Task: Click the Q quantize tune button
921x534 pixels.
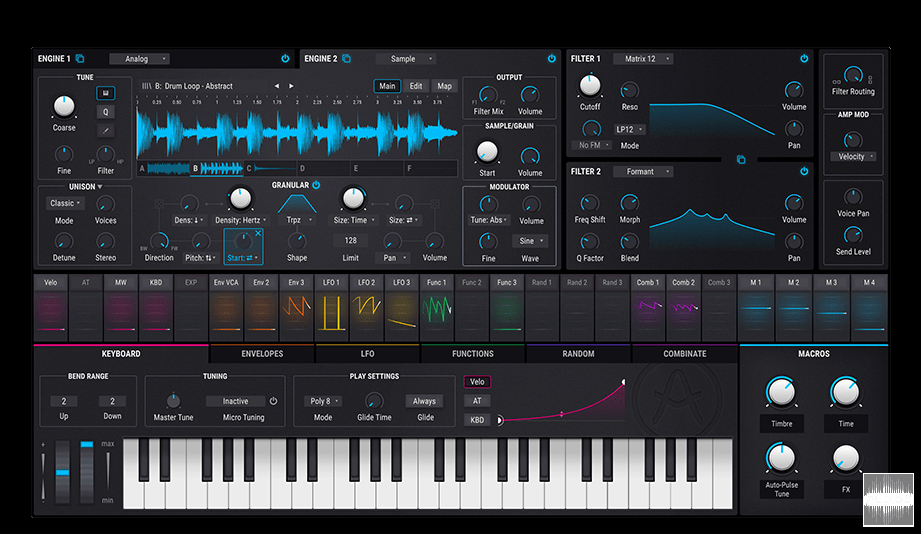Action: [105, 112]
